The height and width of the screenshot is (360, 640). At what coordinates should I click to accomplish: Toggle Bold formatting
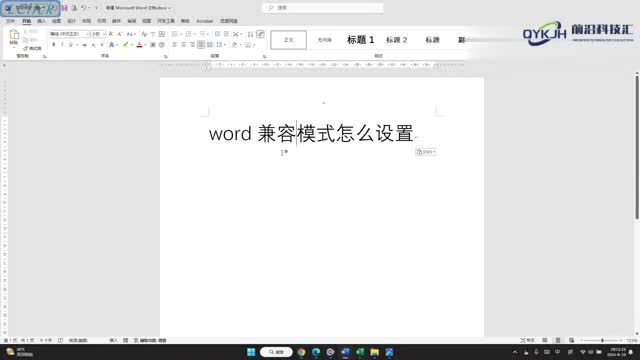53,45
